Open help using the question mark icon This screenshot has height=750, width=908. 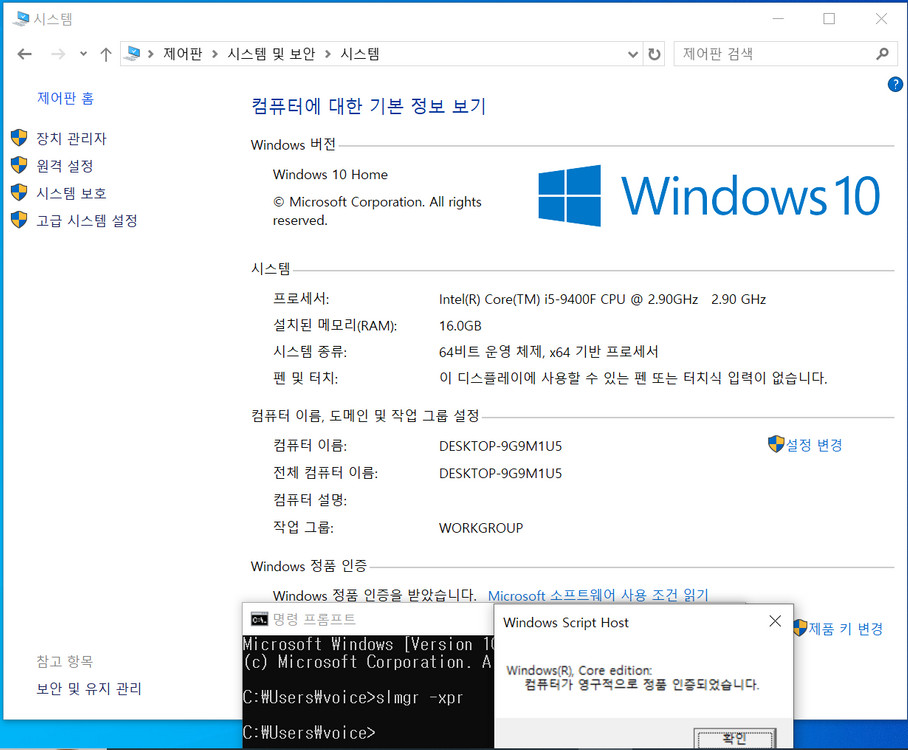(895, 84)
